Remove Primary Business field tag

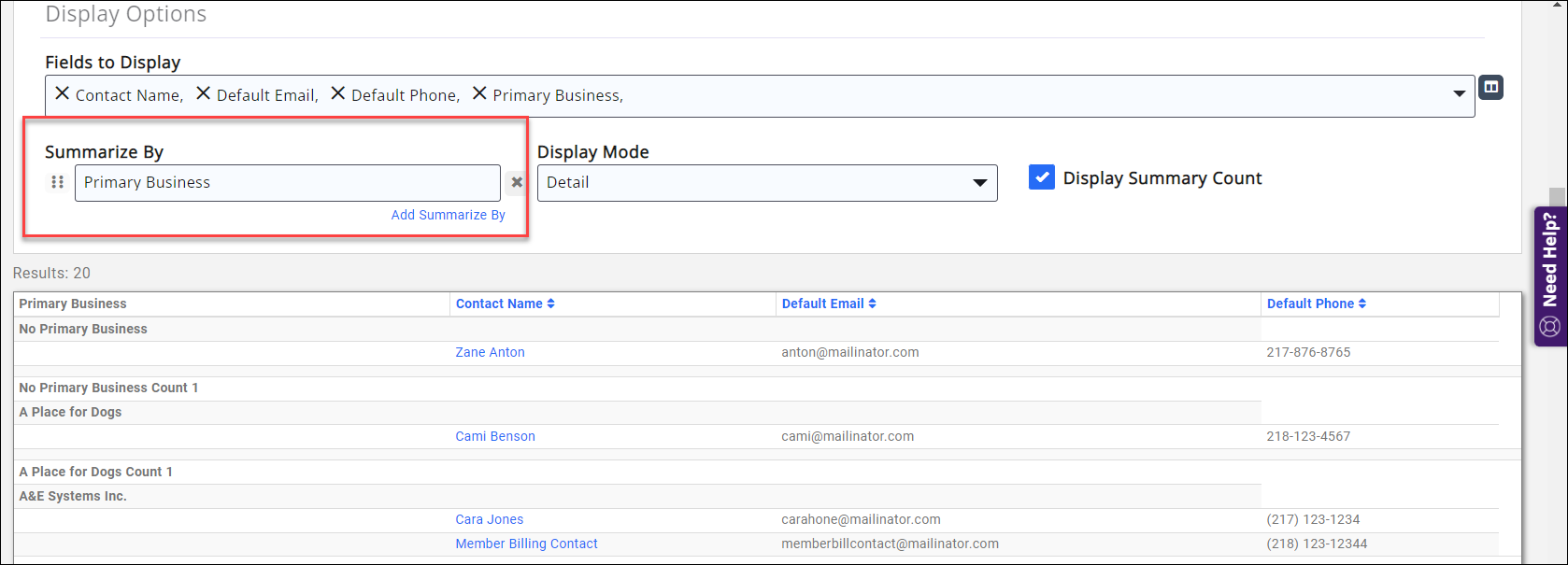pyautogui.click(x=479, y=93)
